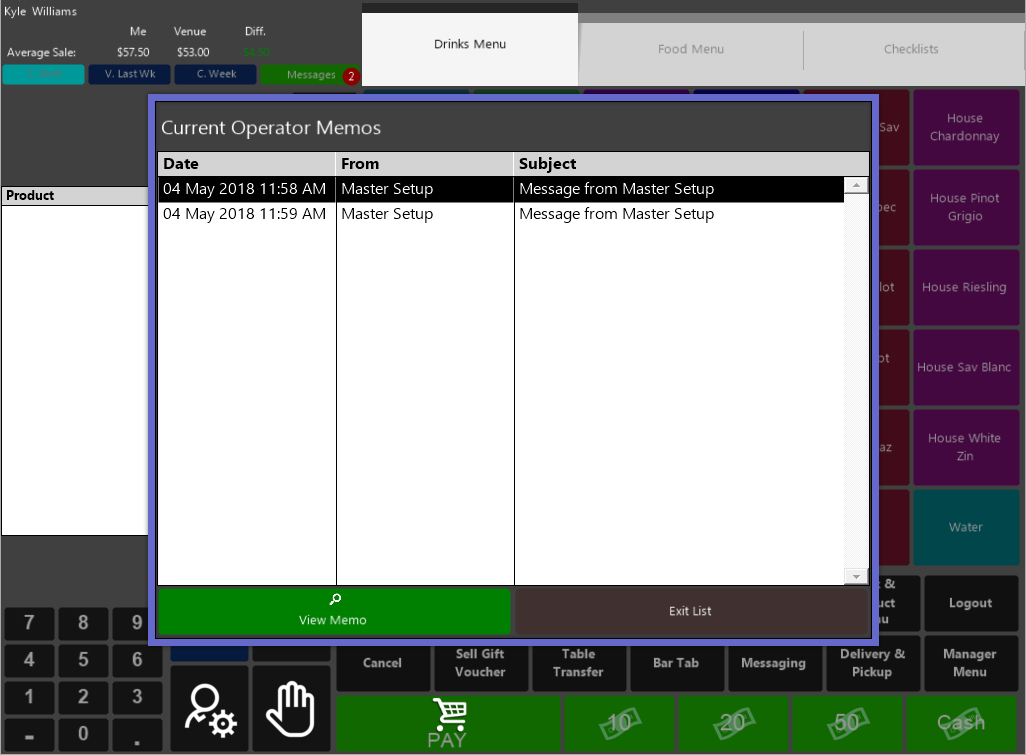Click the hand stop icon button
Image resolution: width=1026 pixels, height=755 pixels.
290,709
